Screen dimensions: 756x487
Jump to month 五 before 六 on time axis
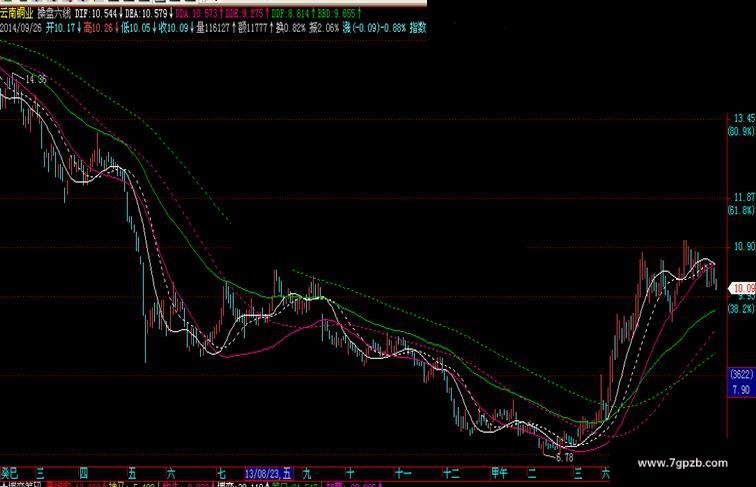pos(132,473)
